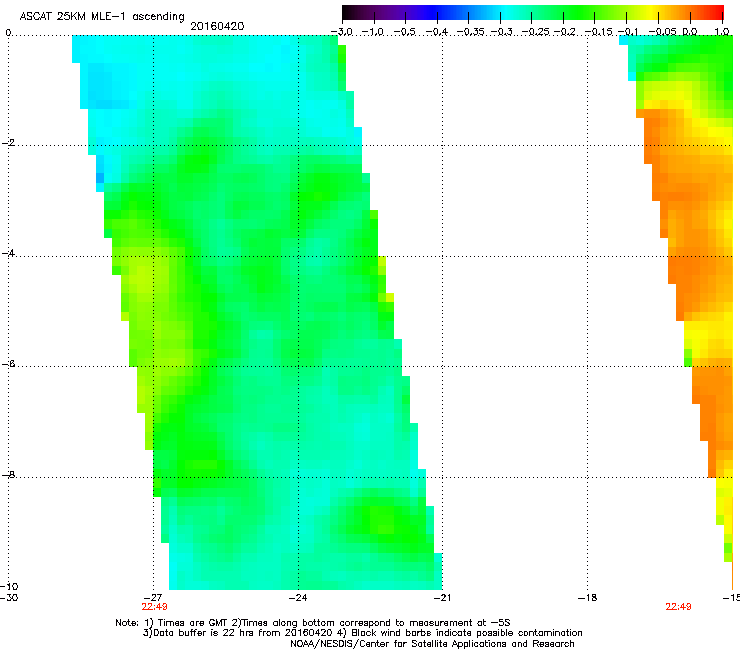Click the latitude axis label -4
The image size is (740, 650).
[8, 253]
